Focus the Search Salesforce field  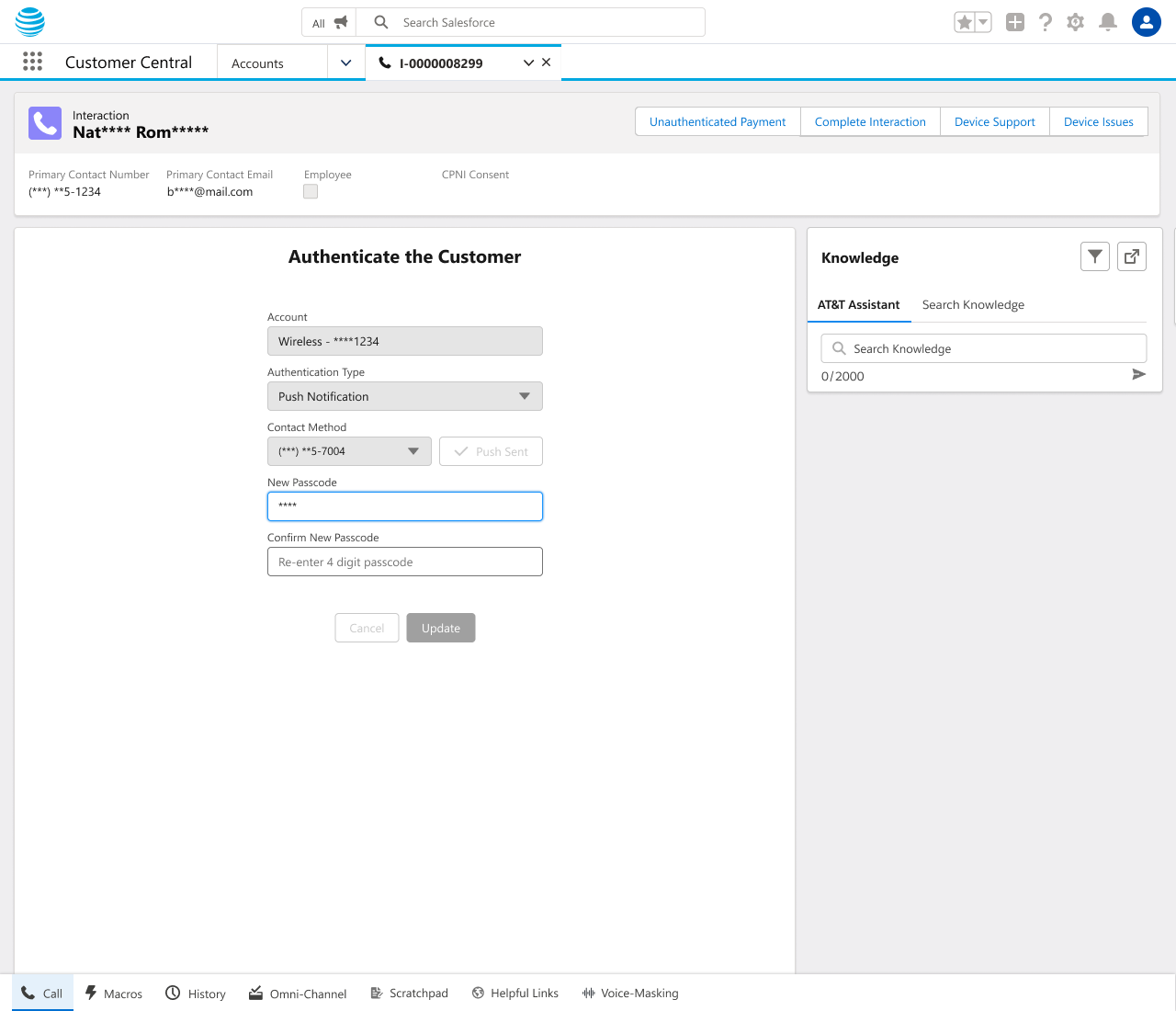[x=531, y=22]
